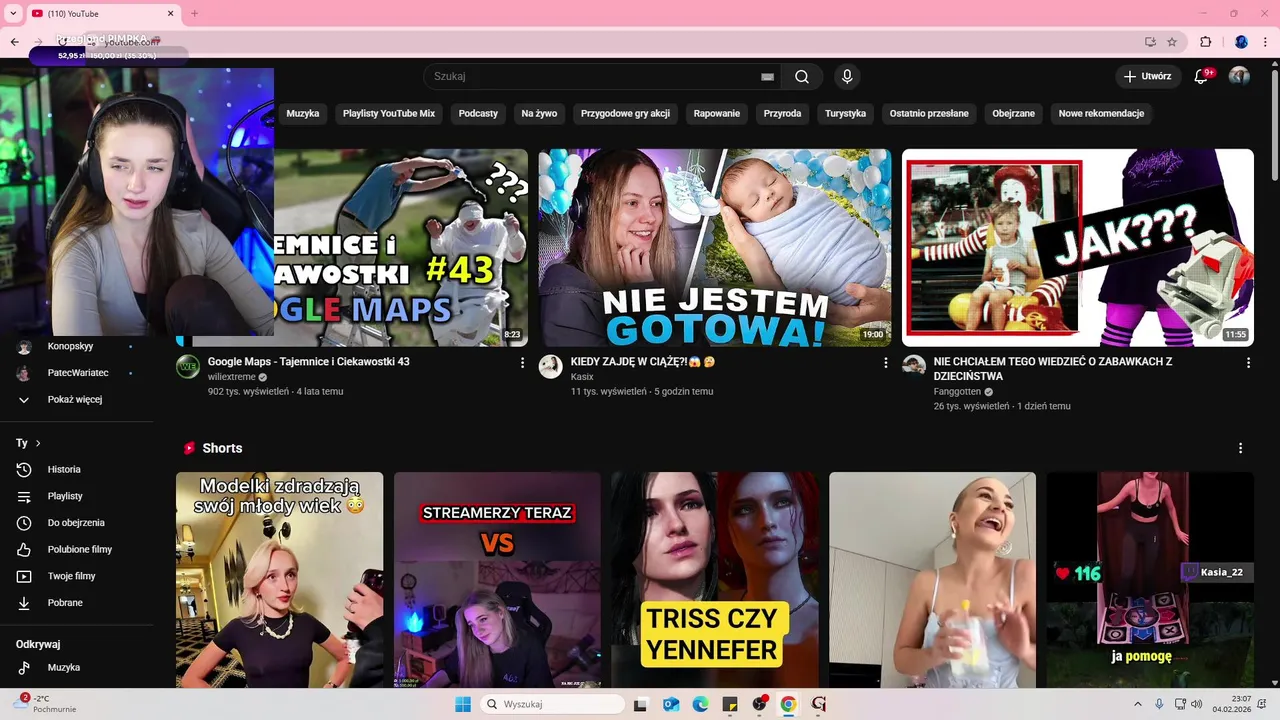Open the notifications bell
The width and height of the screenshot is (1280, 720).
point(1202,76)
